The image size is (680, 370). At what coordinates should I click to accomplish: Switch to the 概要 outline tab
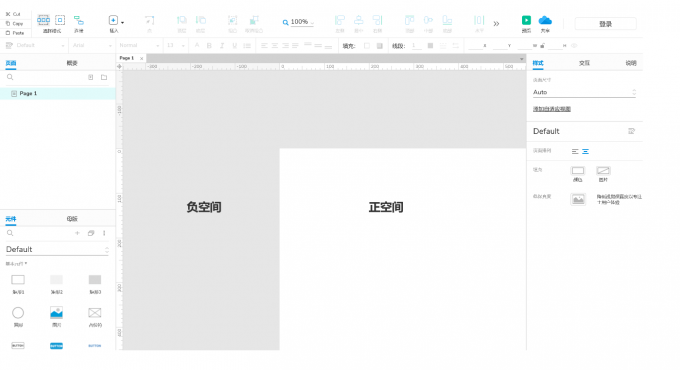(72, 63)
